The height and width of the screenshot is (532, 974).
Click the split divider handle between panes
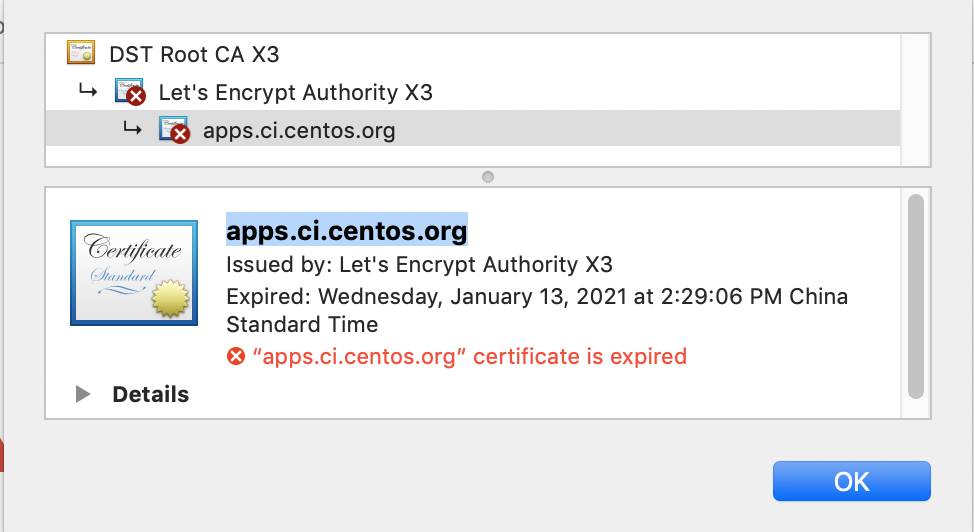(488, 177)
